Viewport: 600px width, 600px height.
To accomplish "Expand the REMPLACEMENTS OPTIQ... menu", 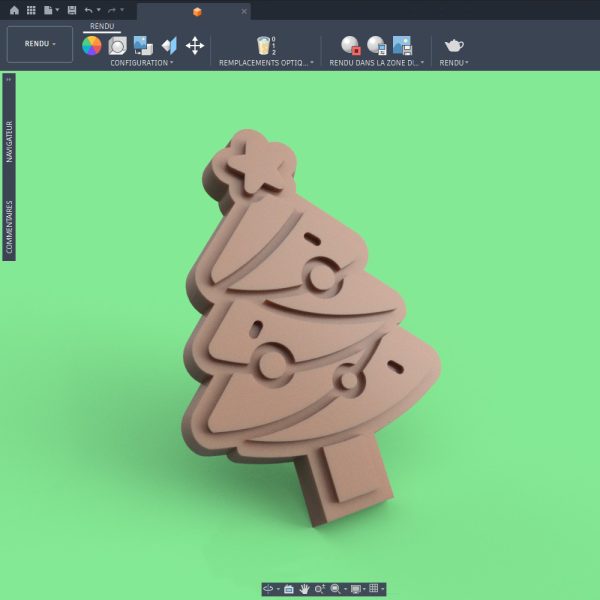I will click(266, 63).
